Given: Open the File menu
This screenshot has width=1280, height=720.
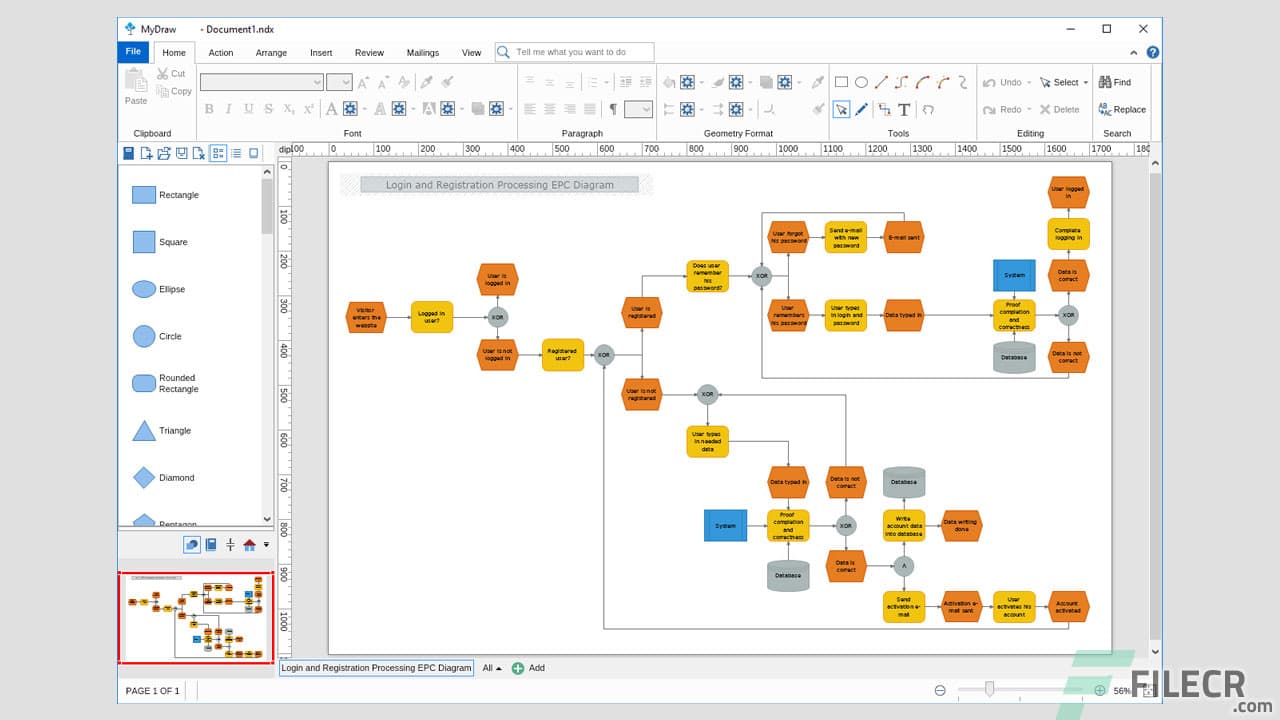Looking at the screenshot, I should click(x=132, y=52).
